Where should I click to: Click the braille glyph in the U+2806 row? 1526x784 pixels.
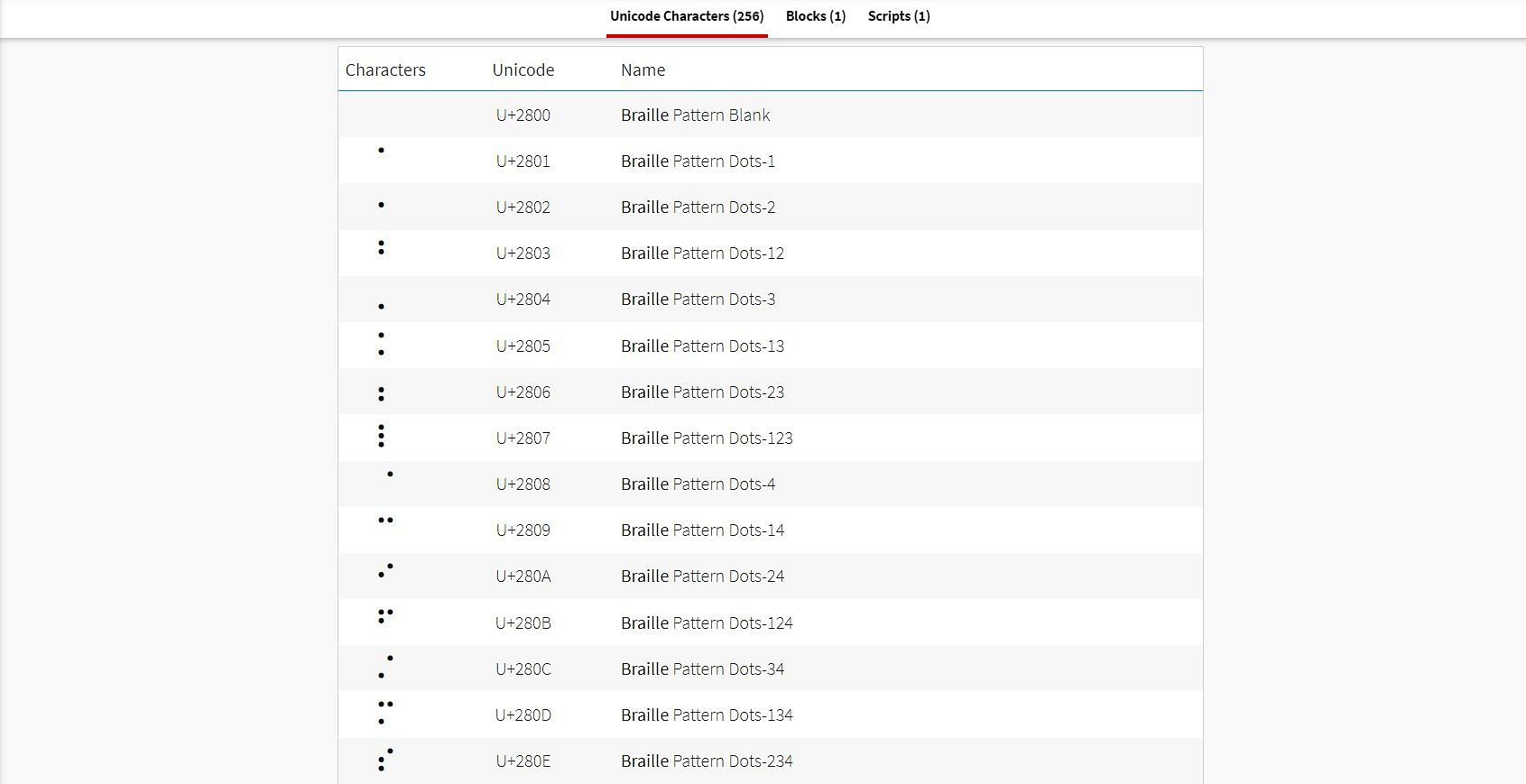point(381,394)
